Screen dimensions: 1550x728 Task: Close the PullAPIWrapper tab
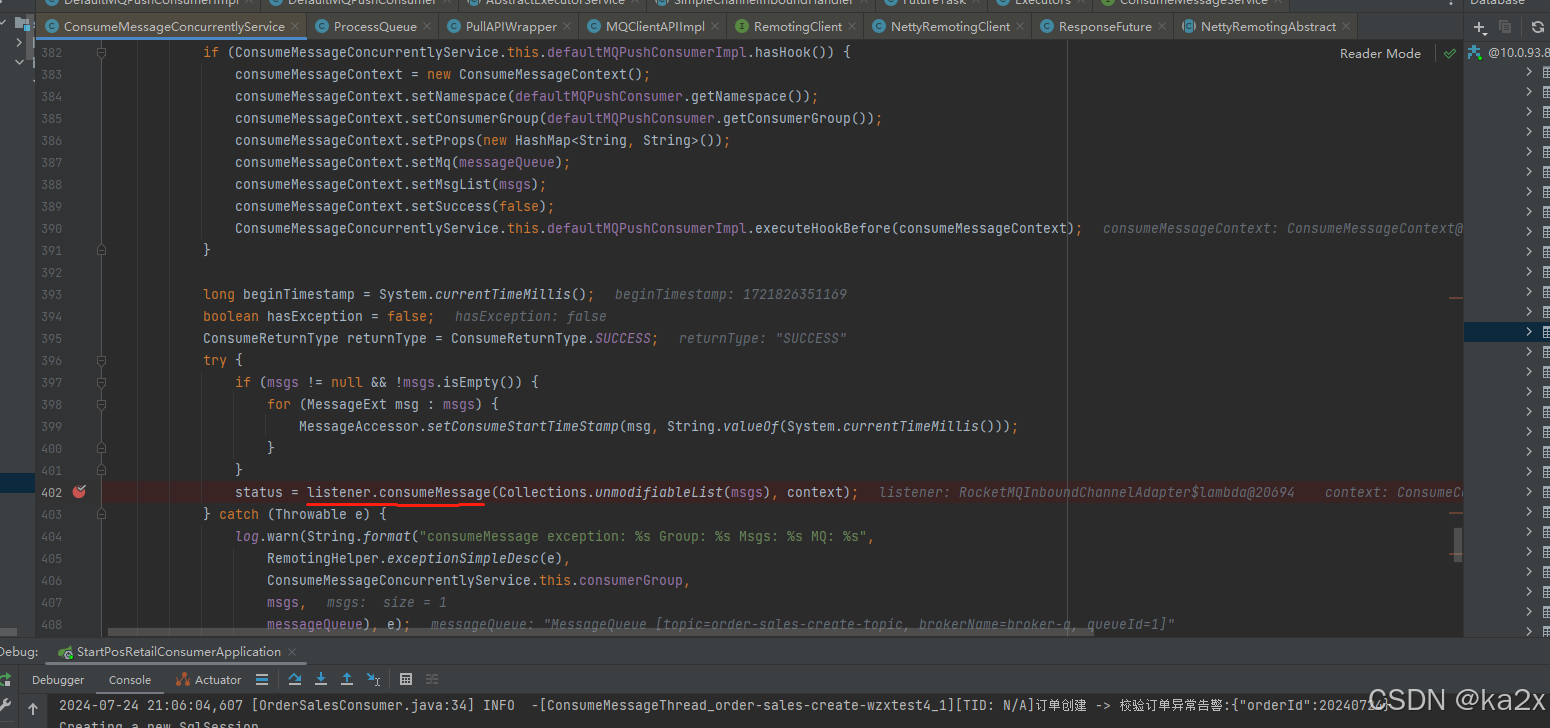point(568,27)
